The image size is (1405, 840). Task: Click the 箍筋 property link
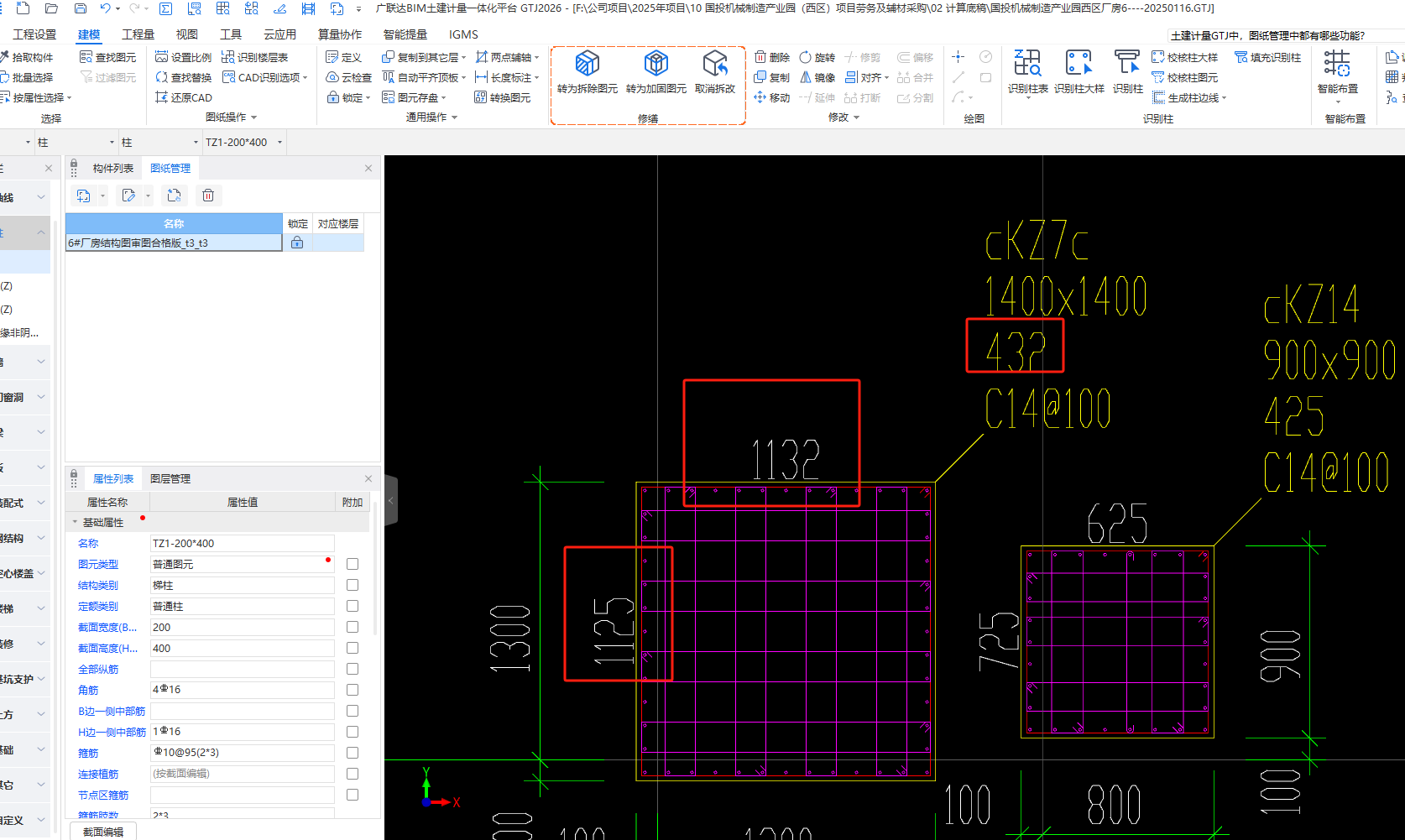(x=88, y=753)
